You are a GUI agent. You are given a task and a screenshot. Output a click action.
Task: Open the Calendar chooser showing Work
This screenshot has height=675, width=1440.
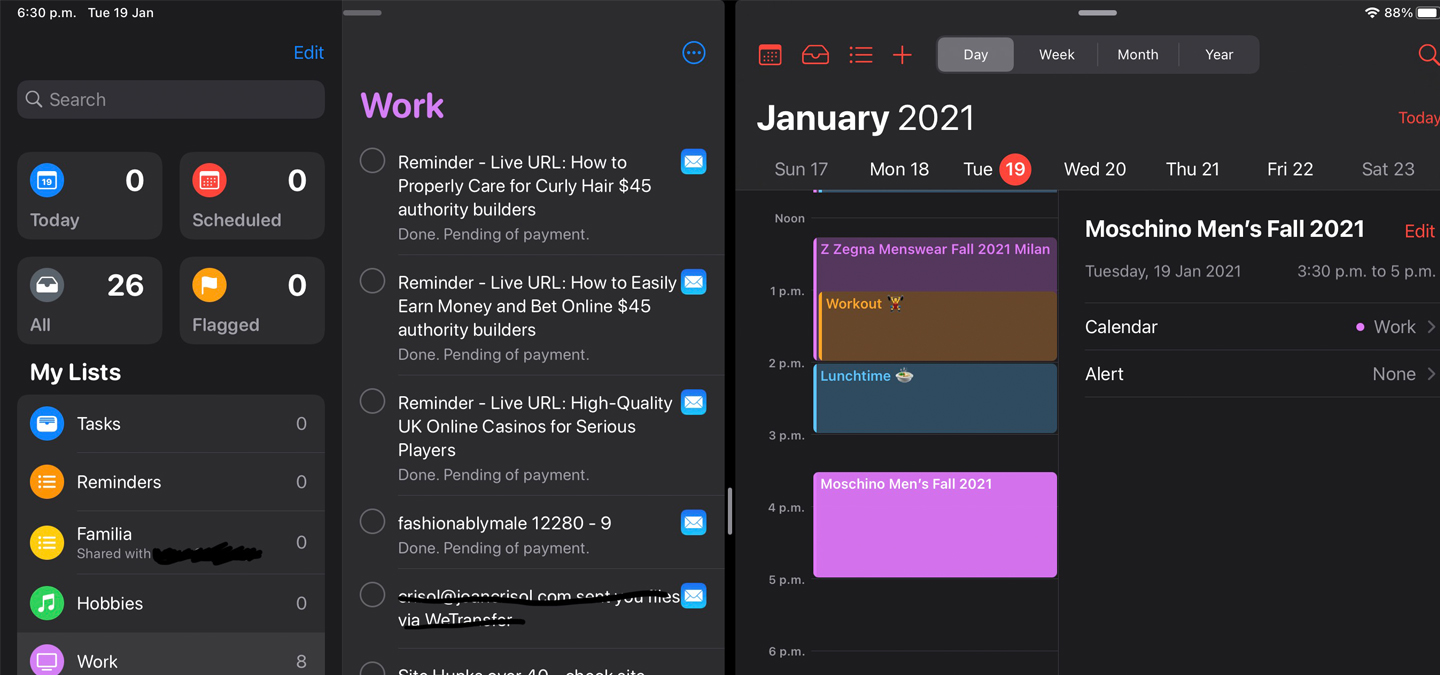point(1260,327)
